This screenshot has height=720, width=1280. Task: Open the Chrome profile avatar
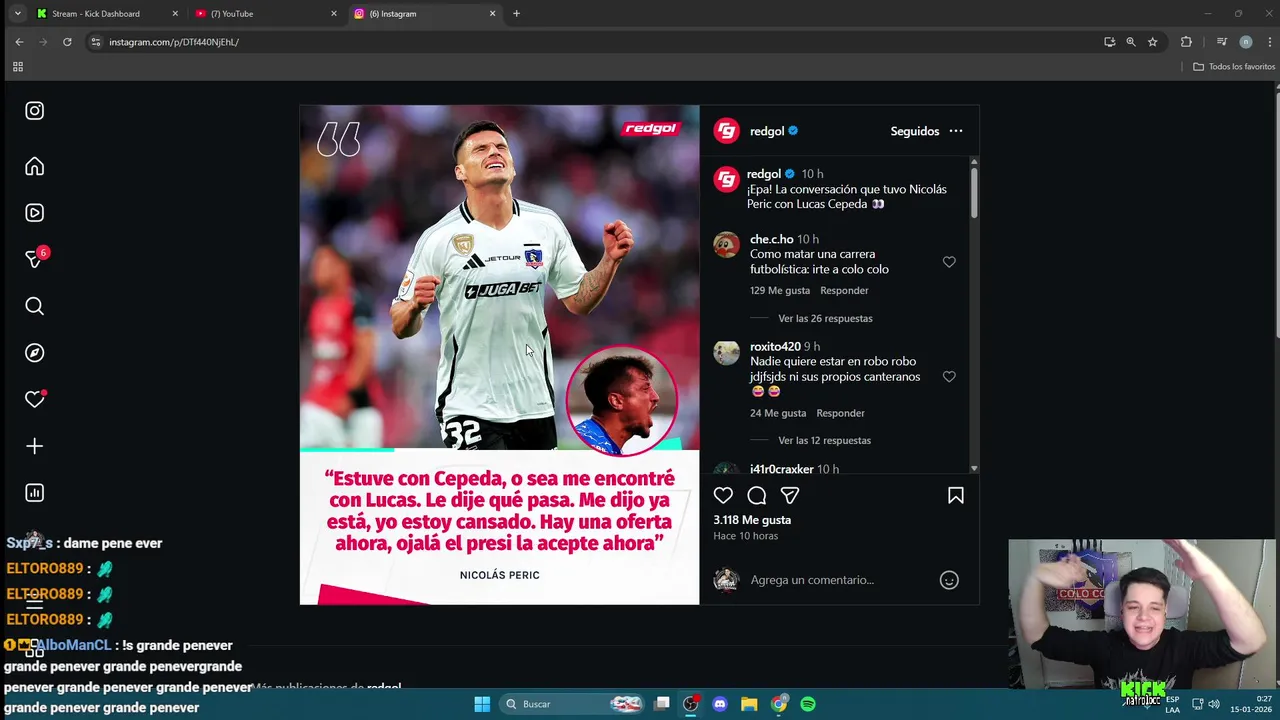pos(1246,42)
